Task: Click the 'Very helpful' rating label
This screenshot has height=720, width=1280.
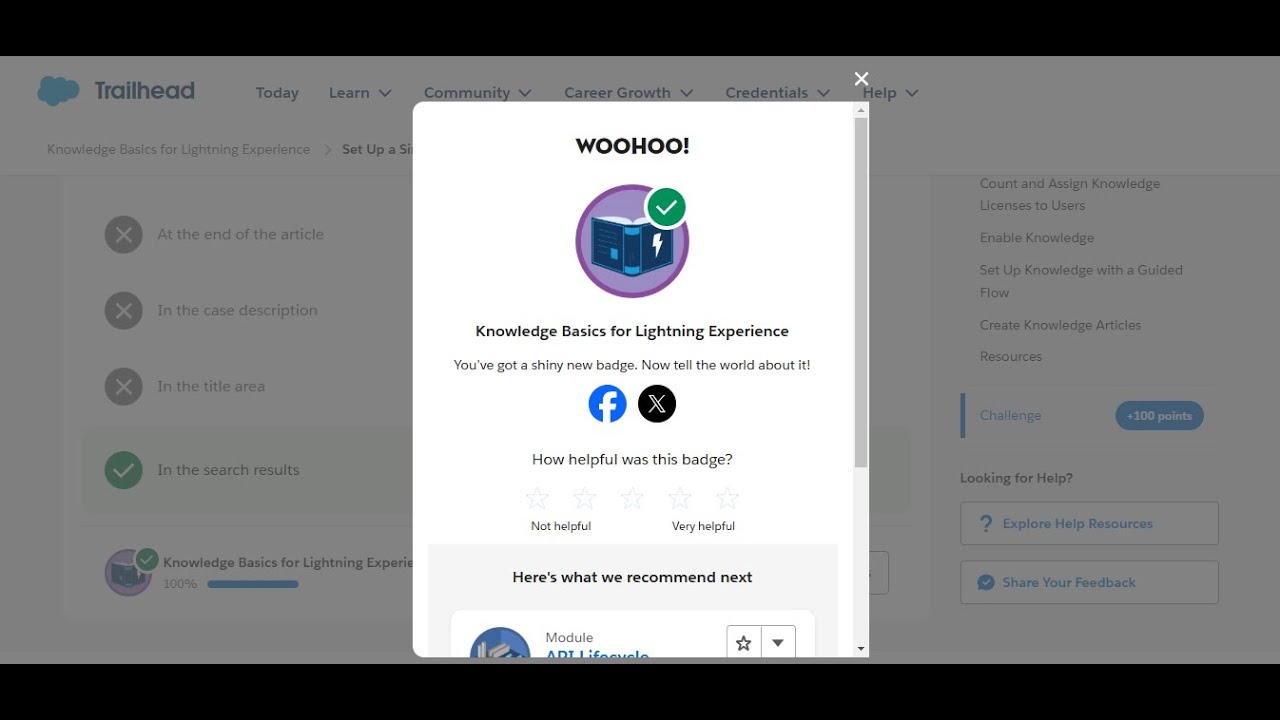Action: 703,526
